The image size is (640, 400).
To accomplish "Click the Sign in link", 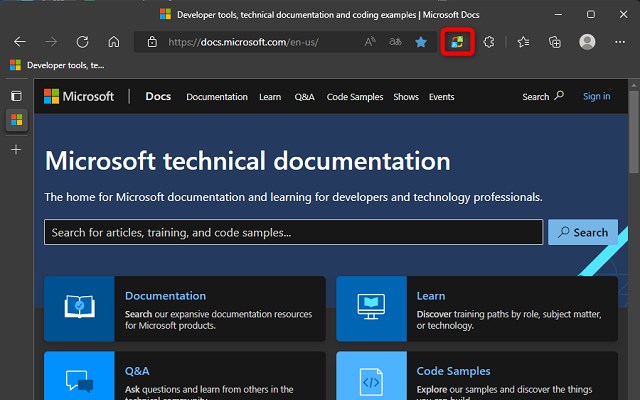I will pos(597,96).
